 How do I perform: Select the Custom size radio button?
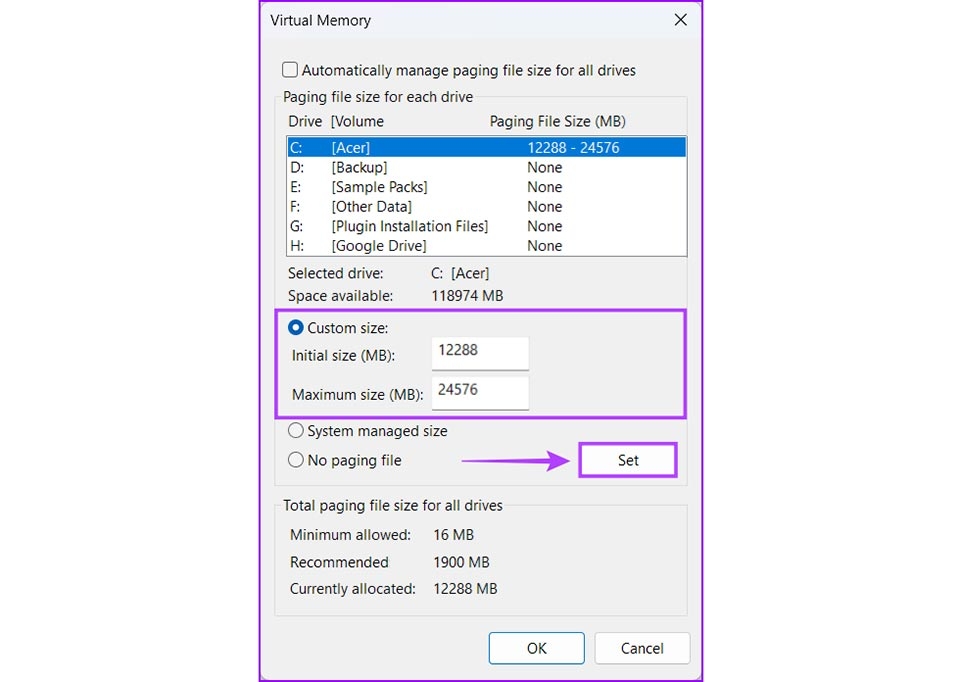coord(296,327)
